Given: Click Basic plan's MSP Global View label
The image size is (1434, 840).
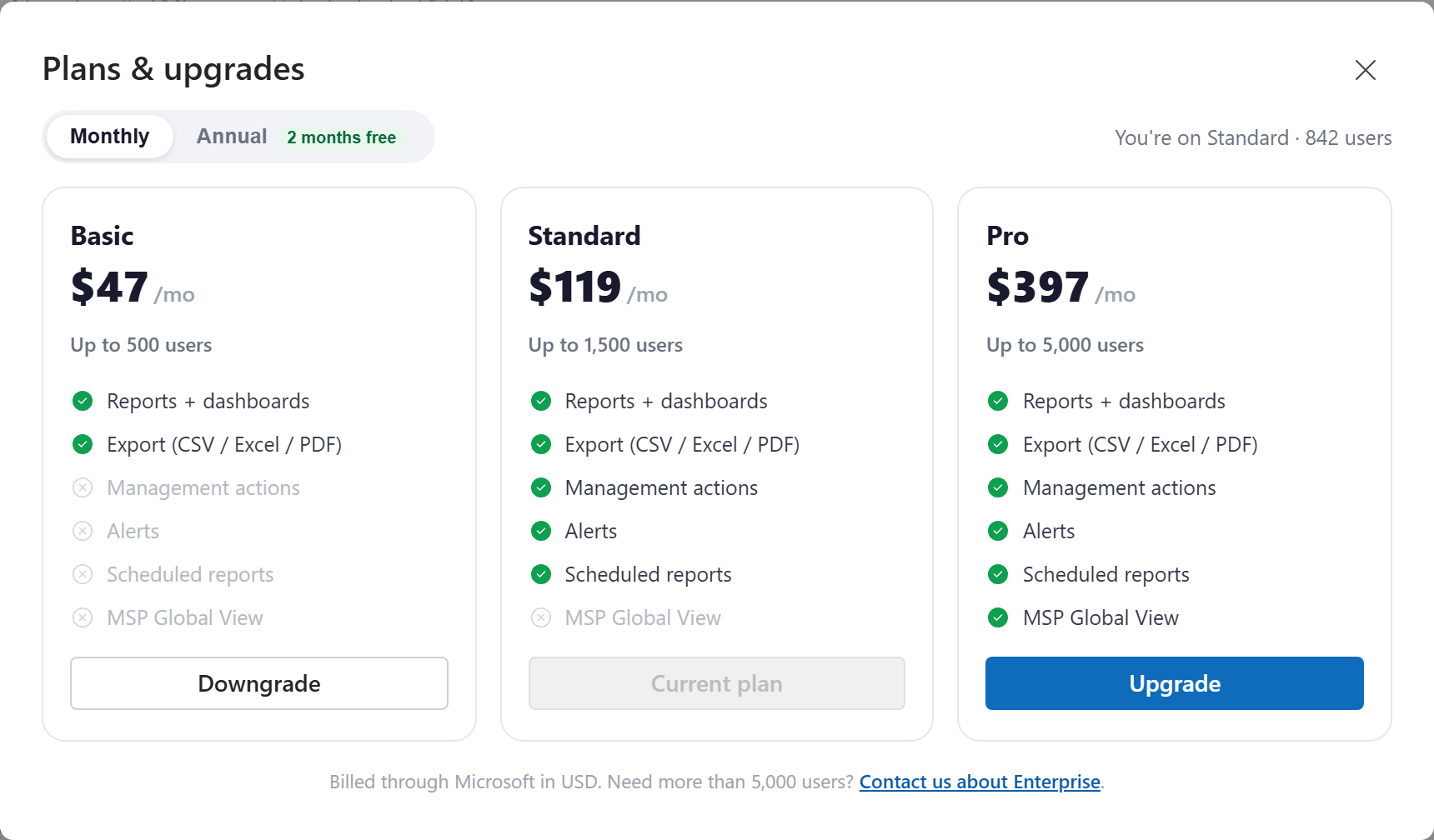Looking at the screenshot, I should pos(185,618).
